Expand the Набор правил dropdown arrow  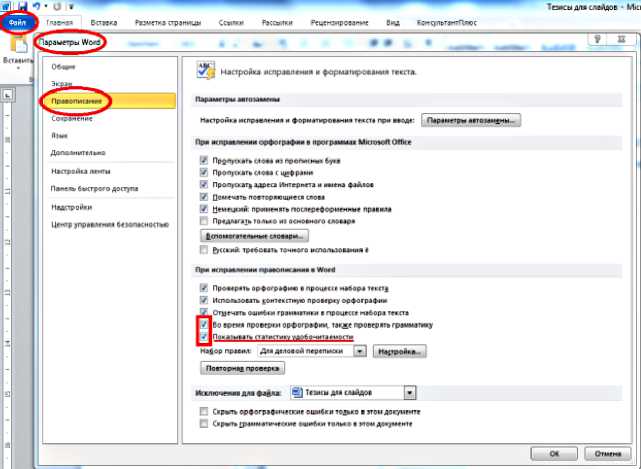click(360, 351)
